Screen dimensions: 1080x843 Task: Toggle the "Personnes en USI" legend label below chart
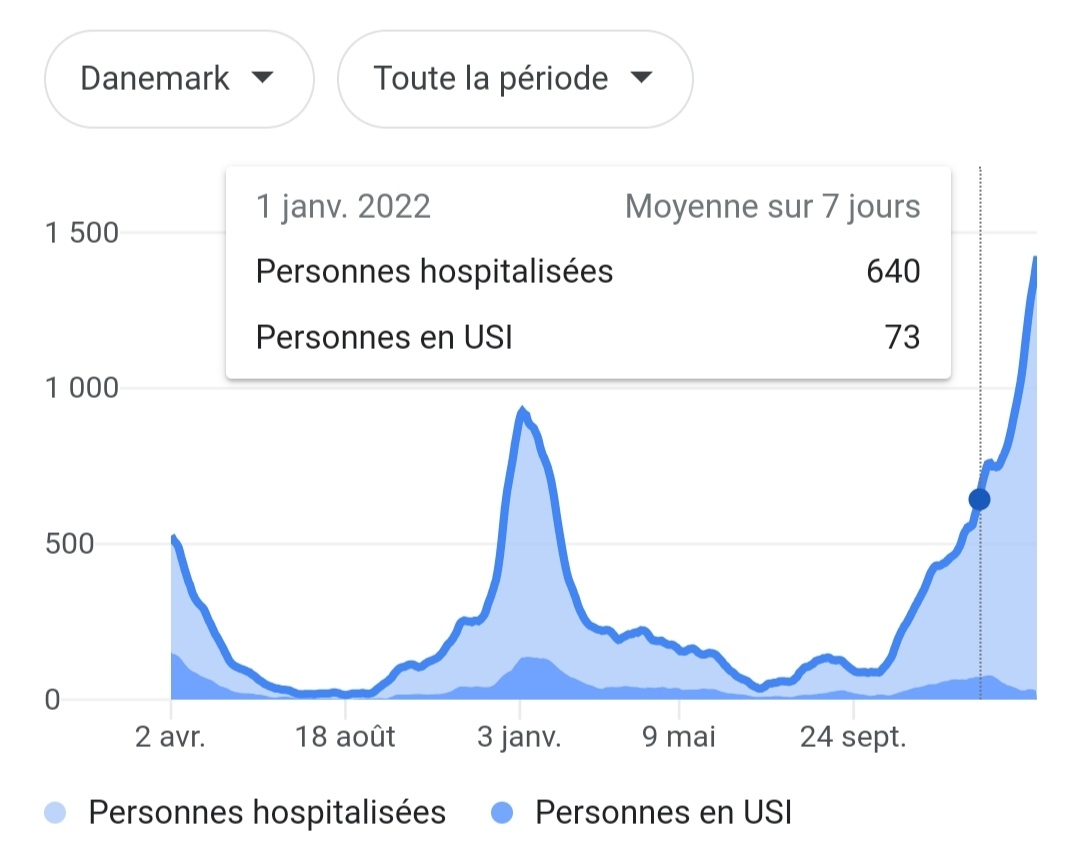point(663,812)
